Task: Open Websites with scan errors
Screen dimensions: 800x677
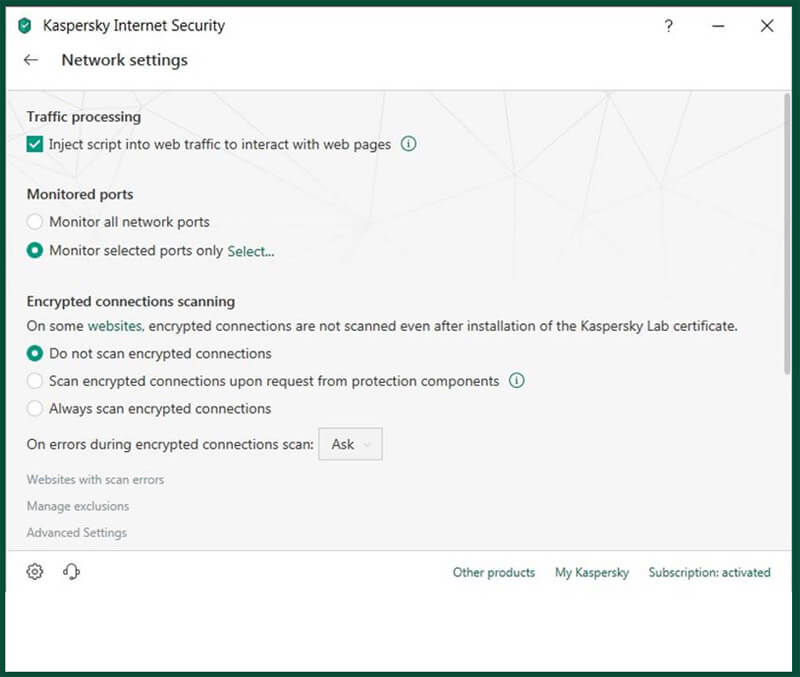Action: tap(95, 480)
